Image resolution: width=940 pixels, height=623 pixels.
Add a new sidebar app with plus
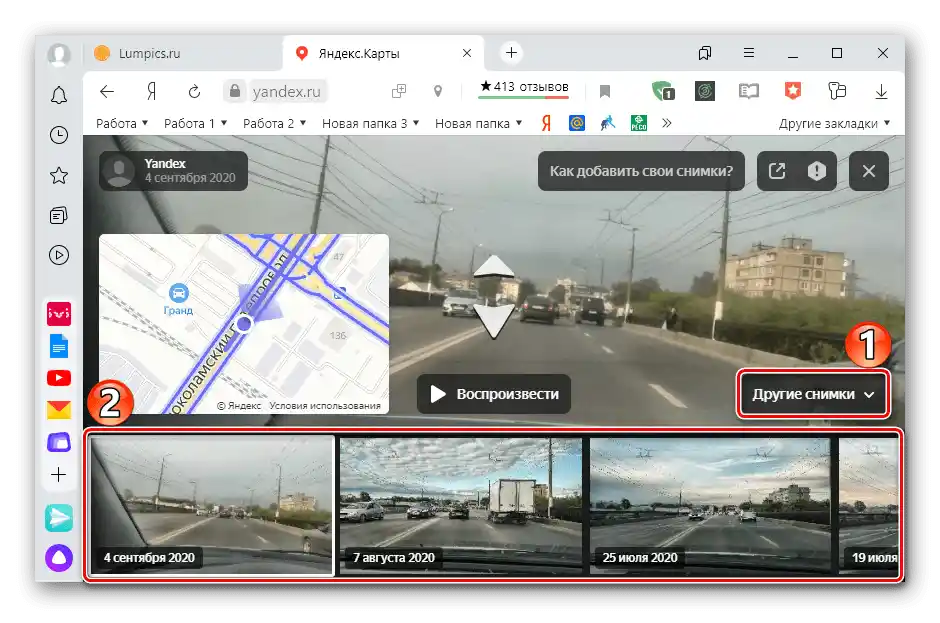(59, 475)
